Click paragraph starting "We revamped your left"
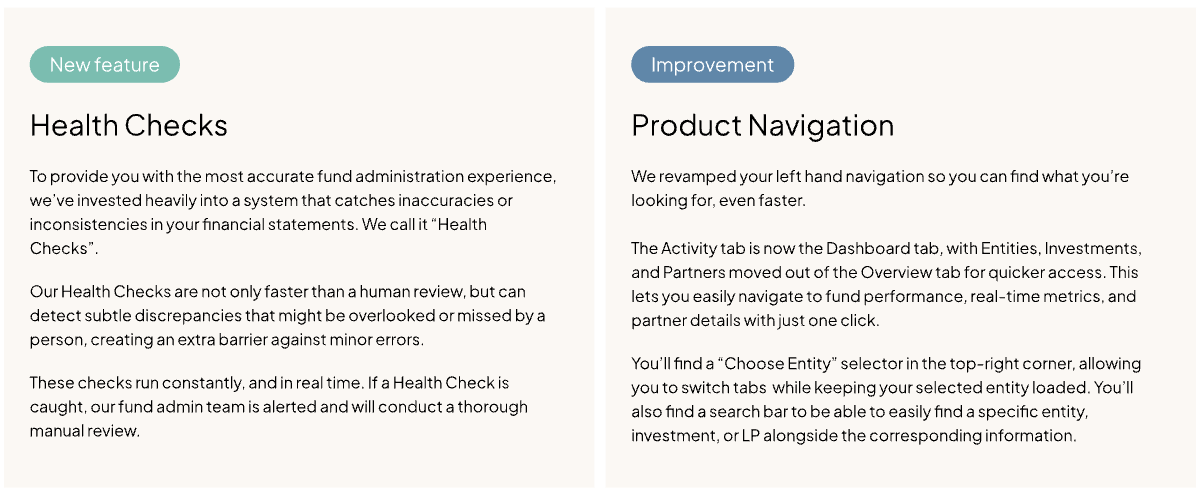 tap(879, 188)
